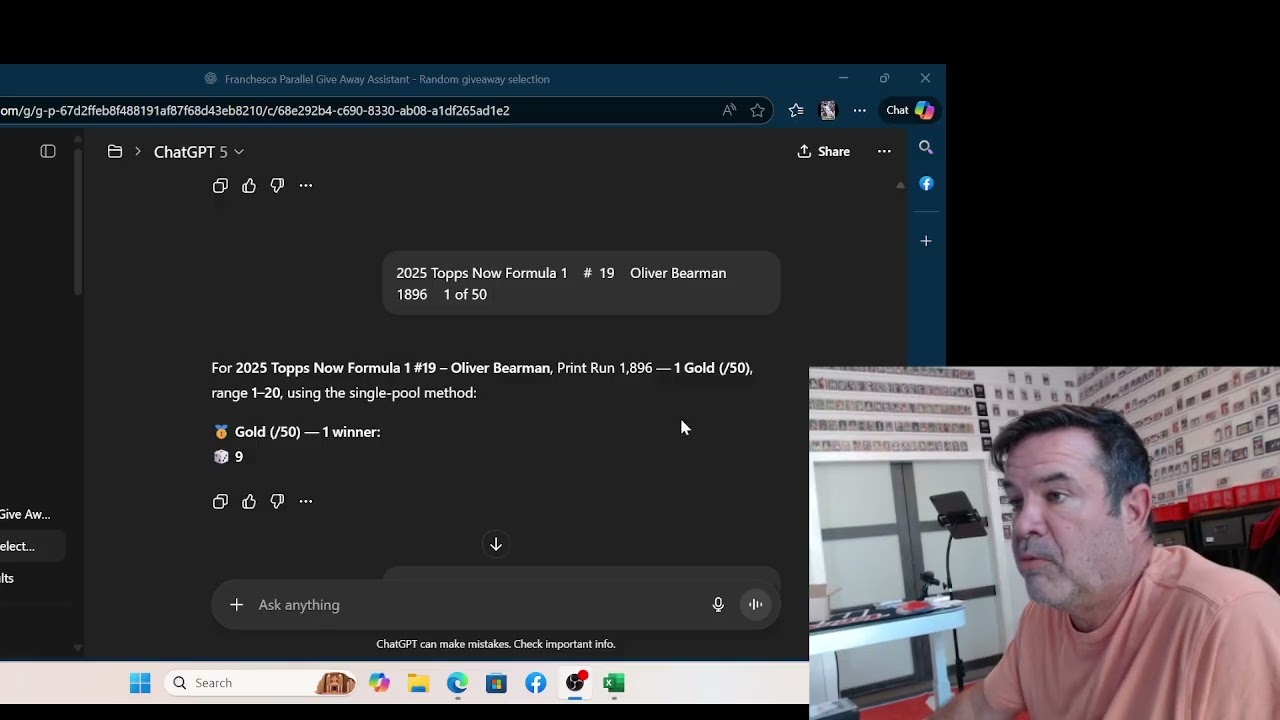
Task: Switch to Microsoft Edge on the taskbar
Action: (x=457, y=683)
